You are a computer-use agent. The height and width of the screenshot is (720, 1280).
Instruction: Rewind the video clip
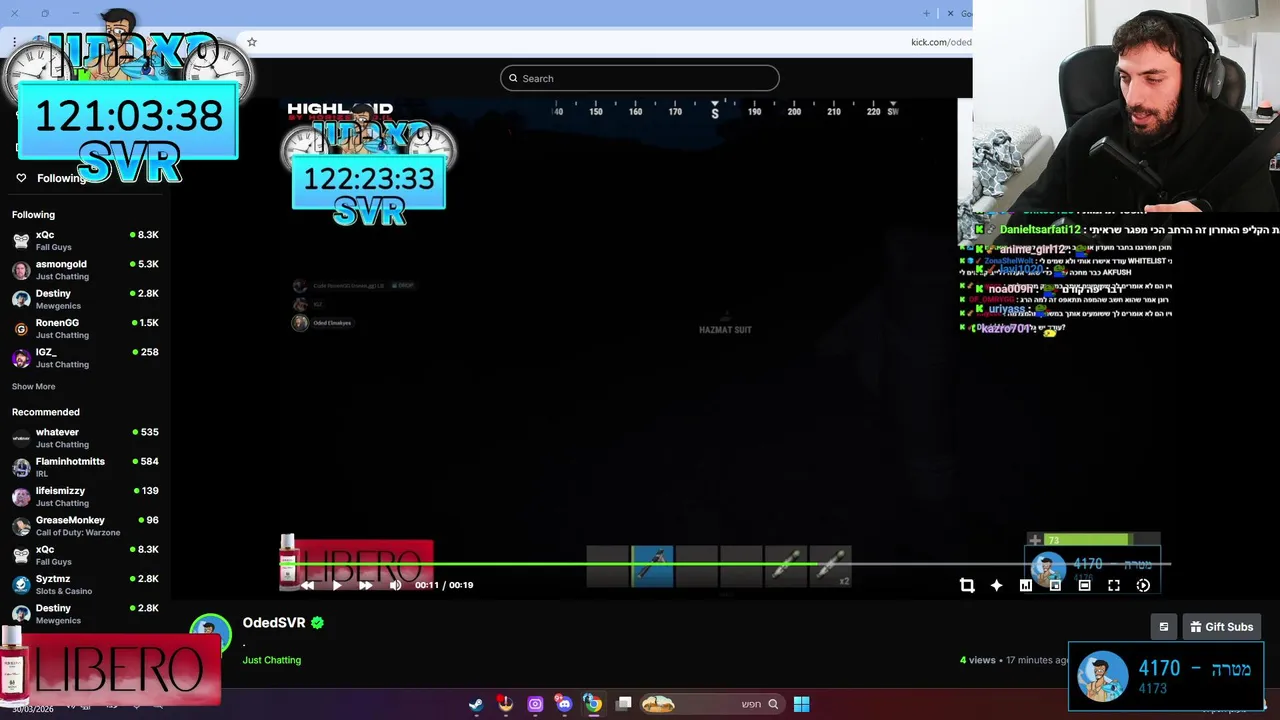tap(307, 585)
